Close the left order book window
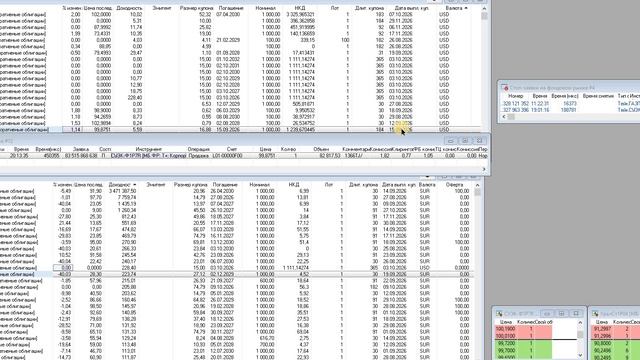This screenshot has height=360, width=640. pos(576,313)
